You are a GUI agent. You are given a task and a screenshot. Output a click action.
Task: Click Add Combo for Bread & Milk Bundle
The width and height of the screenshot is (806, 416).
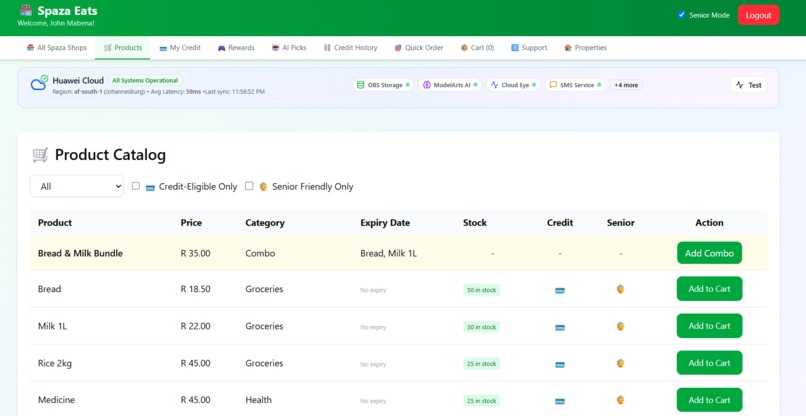709,253
